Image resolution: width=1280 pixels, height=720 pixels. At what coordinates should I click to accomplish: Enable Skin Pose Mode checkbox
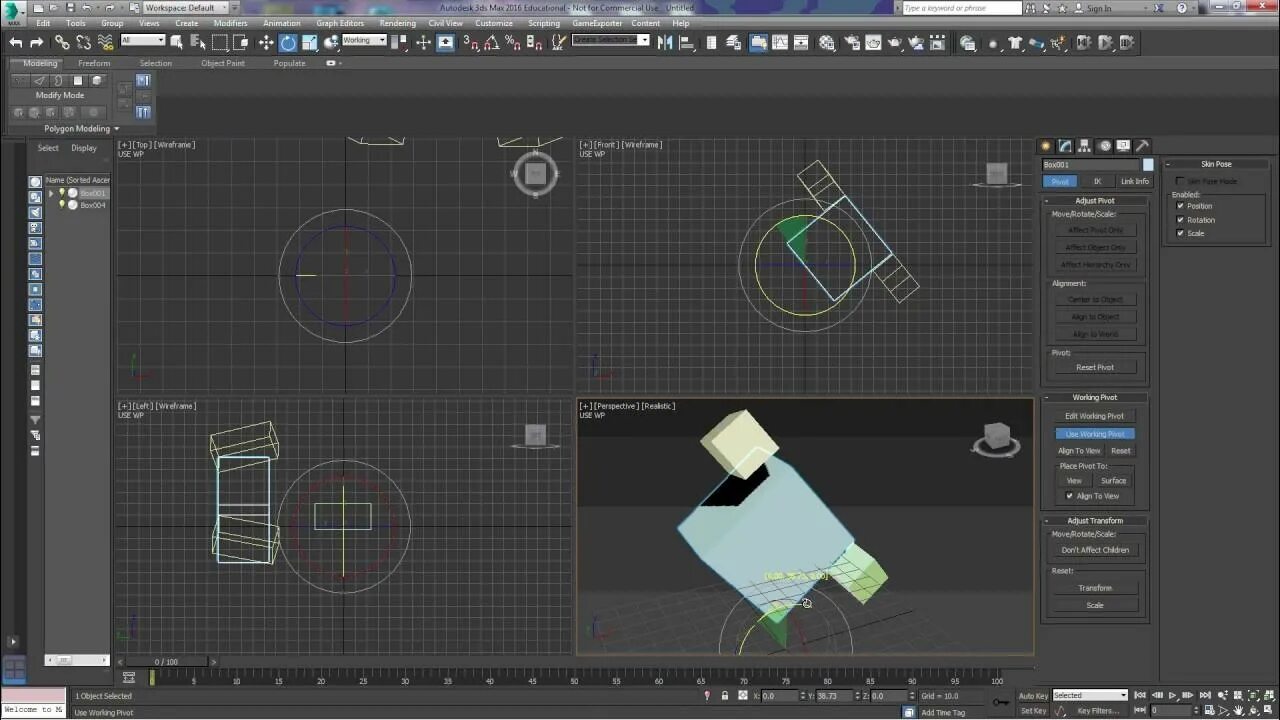pyautogui.click(x=1181, y=181)
